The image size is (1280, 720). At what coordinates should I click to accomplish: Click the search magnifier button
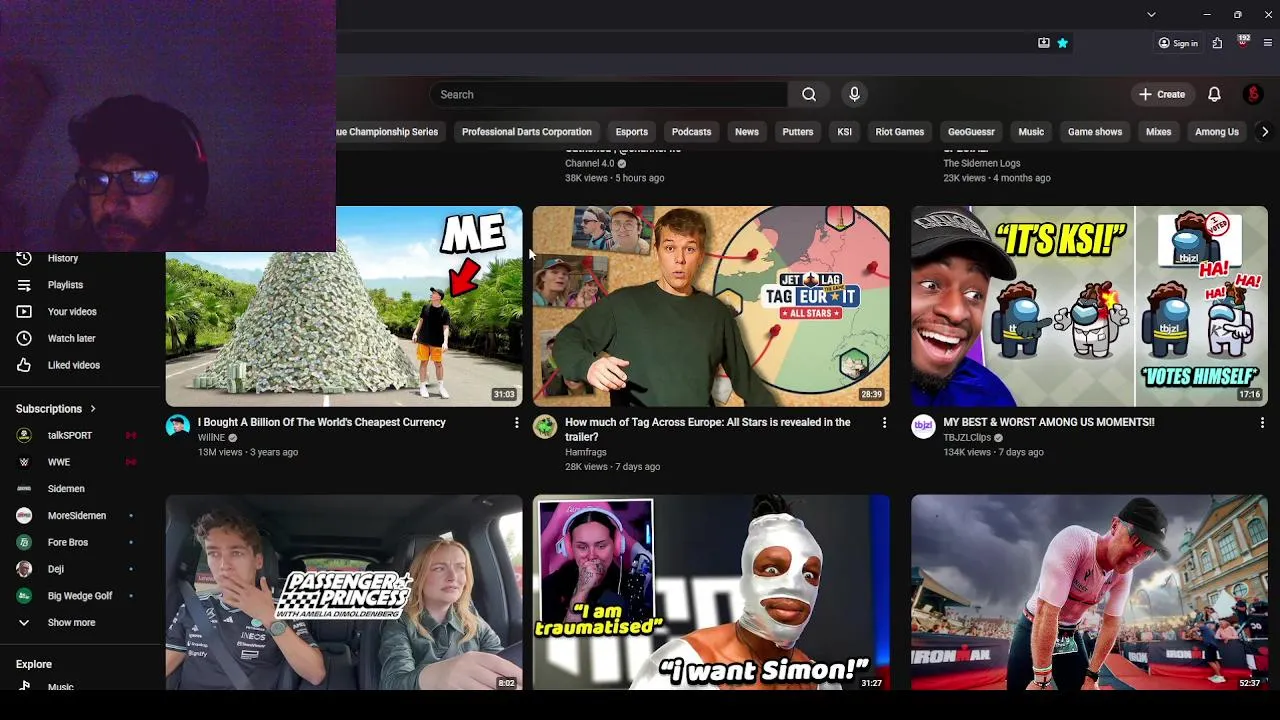point(809,94)
